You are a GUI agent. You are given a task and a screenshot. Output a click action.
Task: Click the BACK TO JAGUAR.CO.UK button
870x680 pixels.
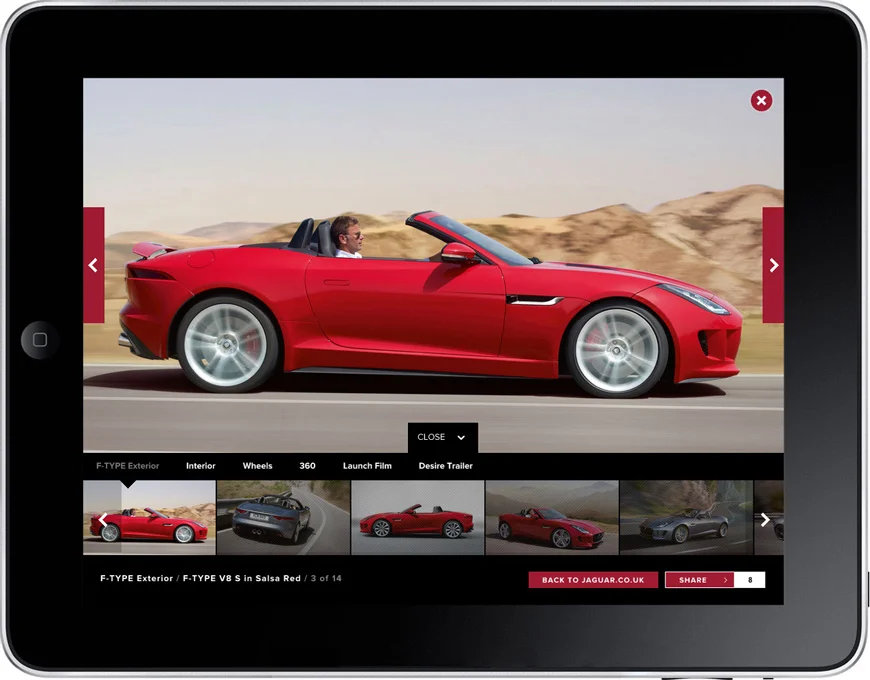593,580
